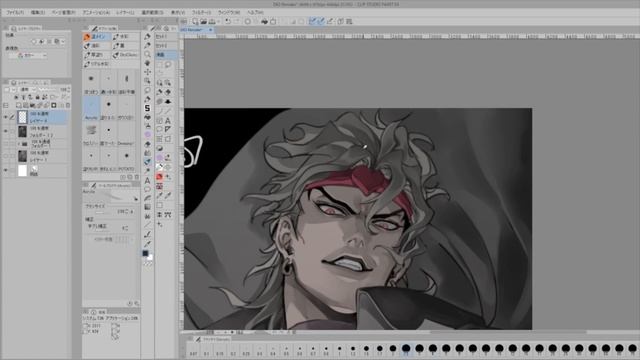This screenshot has height=360, width=640.
Task: Click Merge with layer below icon
Action: 47,105
